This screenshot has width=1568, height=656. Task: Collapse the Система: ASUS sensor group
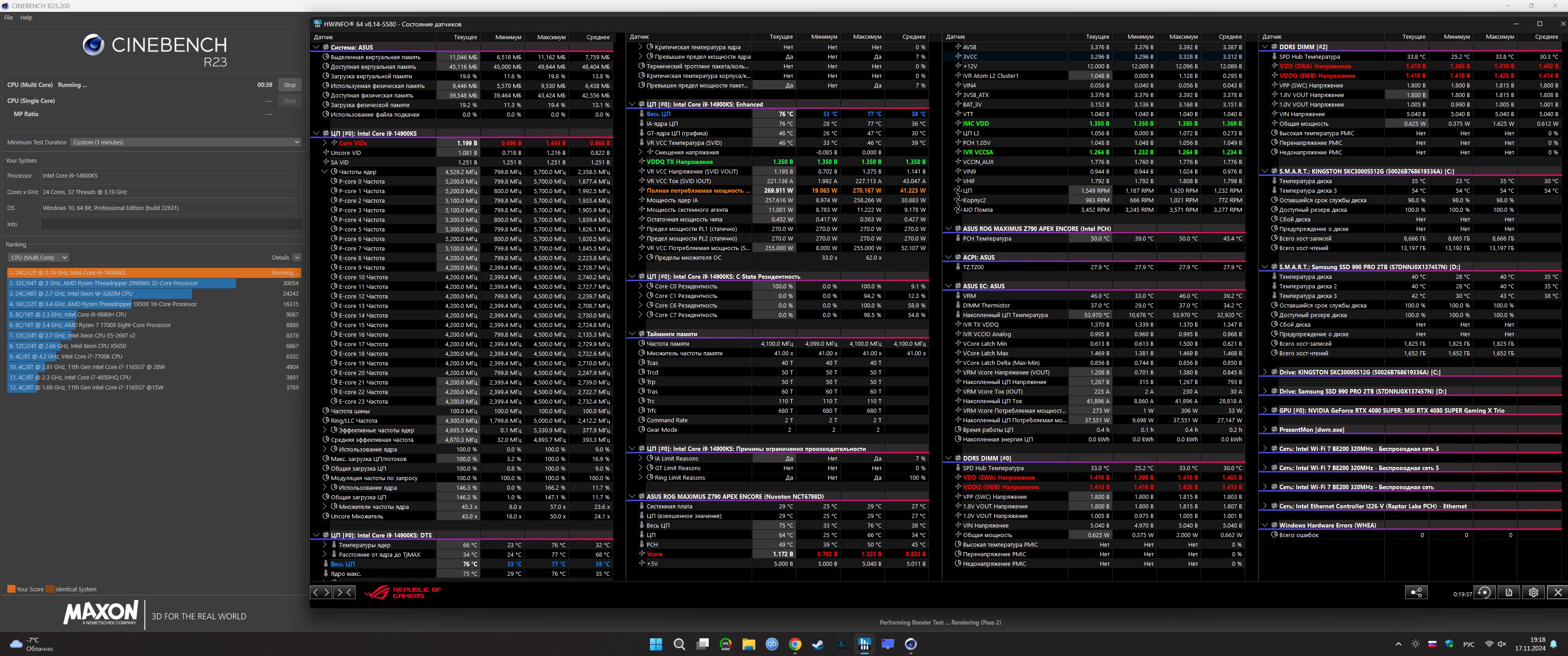pos(316,47)
